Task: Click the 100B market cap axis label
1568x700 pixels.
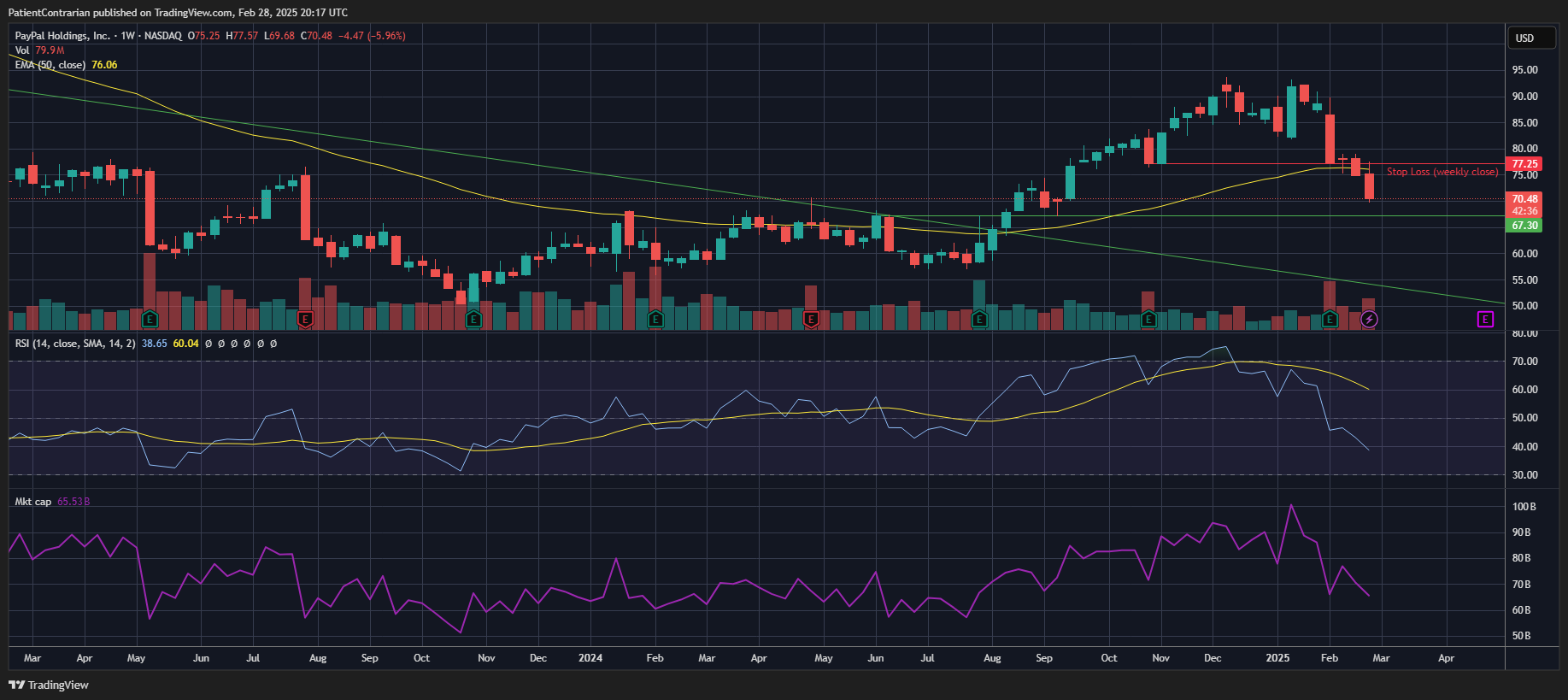Action: tap(1524, 507)
